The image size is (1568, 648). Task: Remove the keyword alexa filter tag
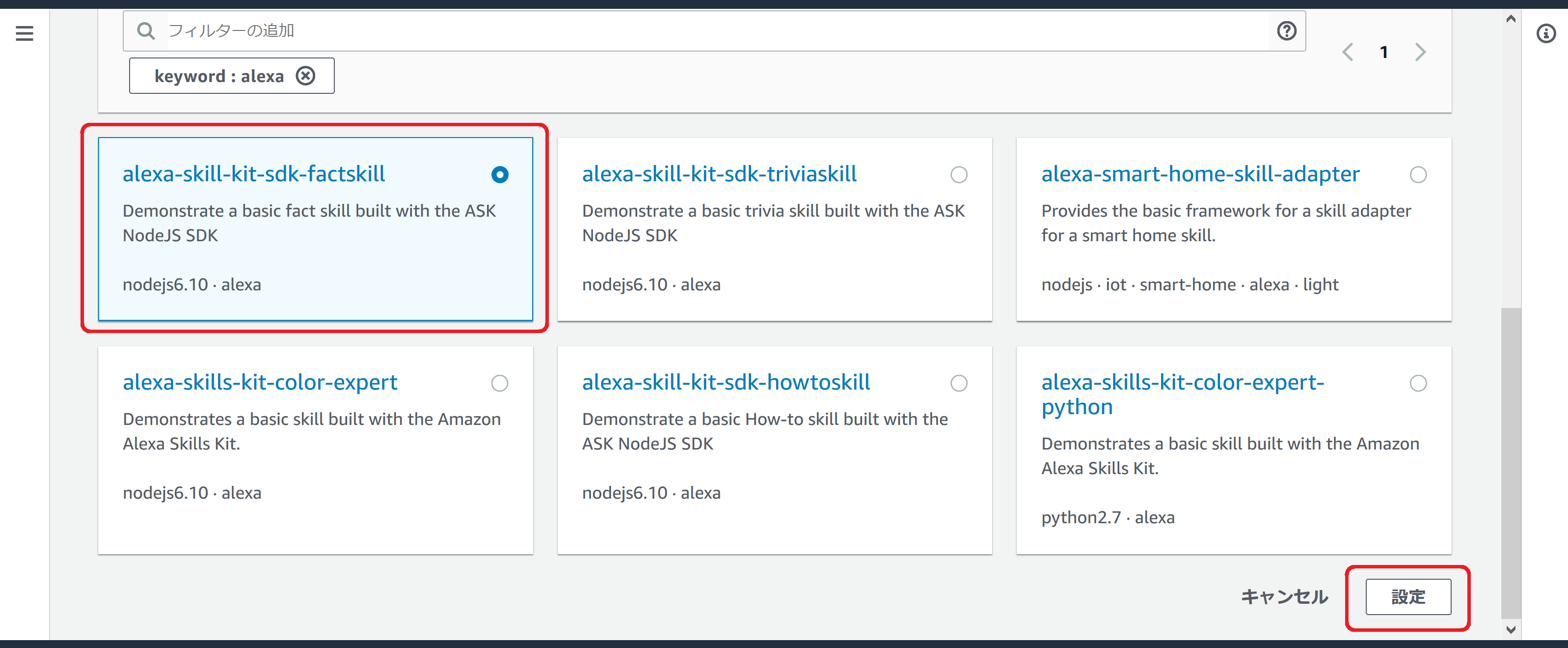pyautogui.click(x=305, y=76)
